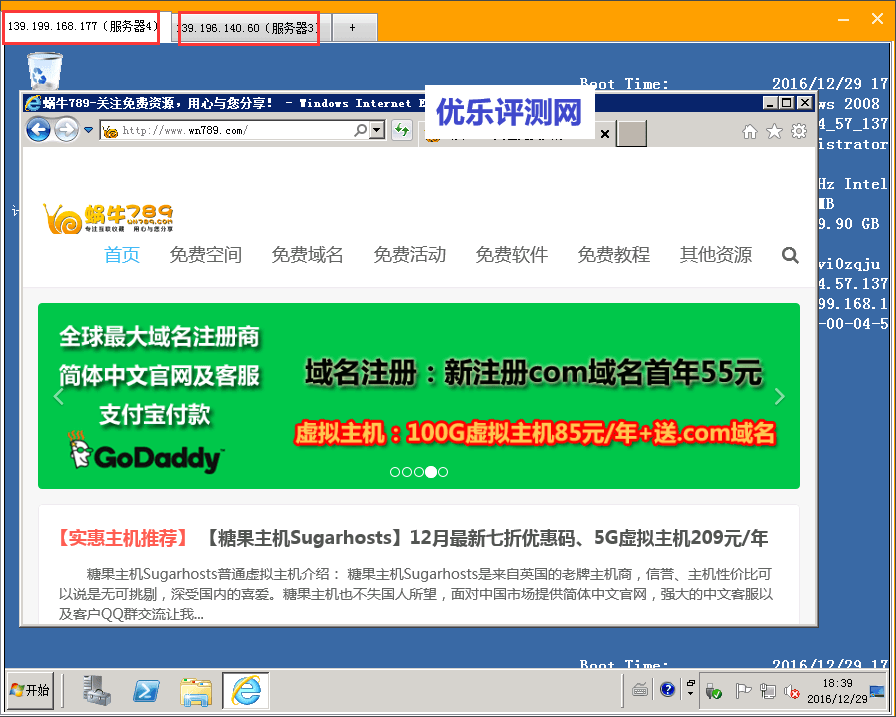Minimize the outer remote desktop window
Image resolution: width=896 pixels, height=717 pixels.
click(x=843, y=19)
